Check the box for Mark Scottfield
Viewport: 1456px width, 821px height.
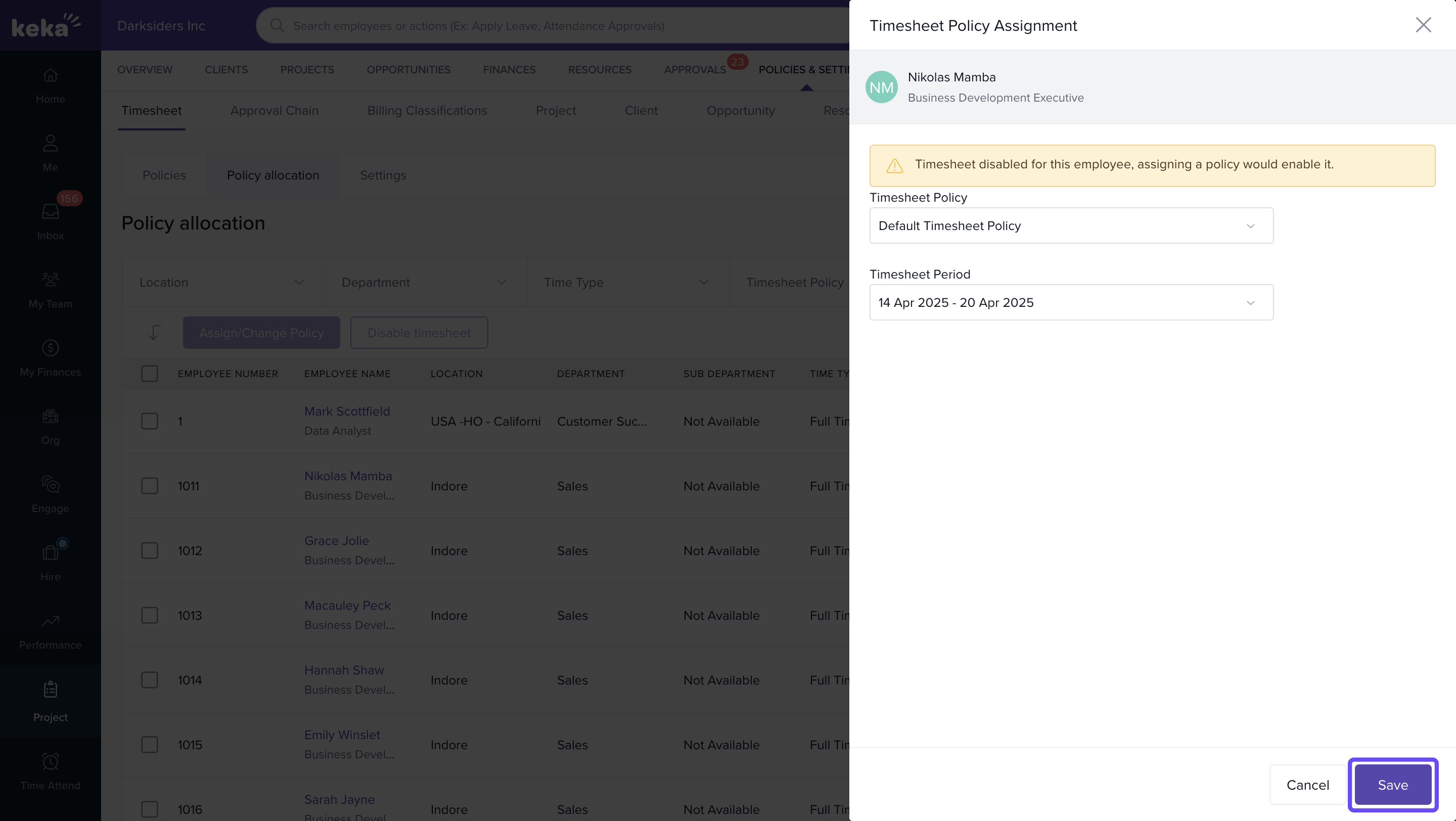149,422
